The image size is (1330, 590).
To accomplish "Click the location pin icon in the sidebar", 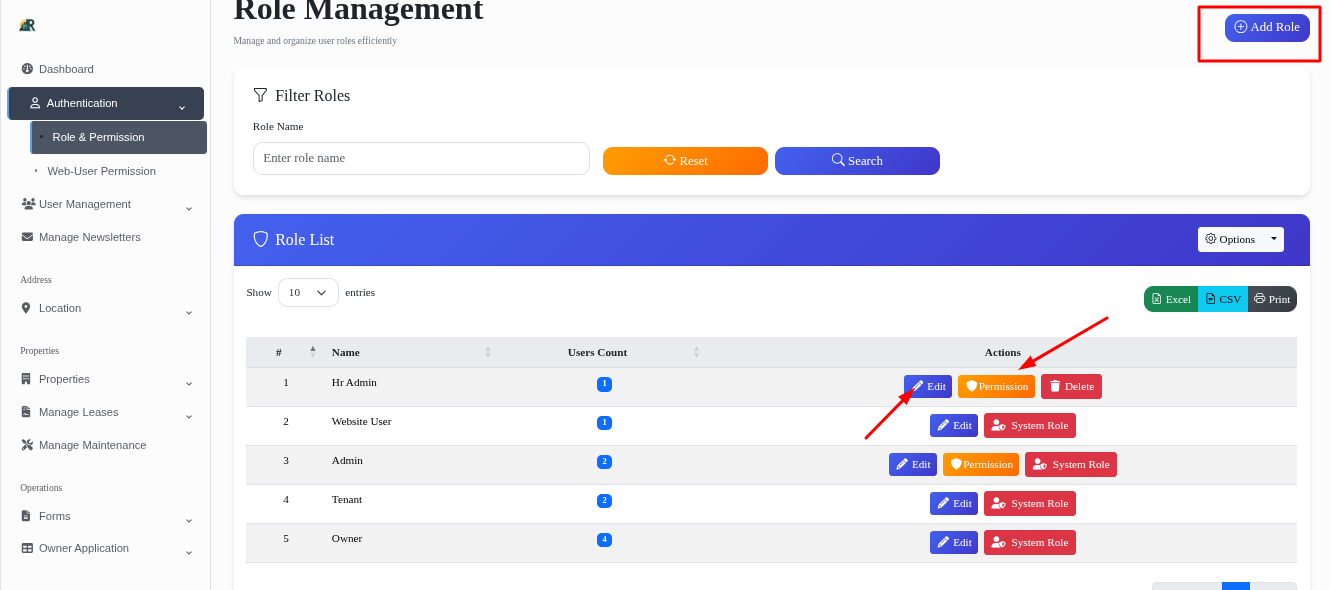I will click(26, 308).
